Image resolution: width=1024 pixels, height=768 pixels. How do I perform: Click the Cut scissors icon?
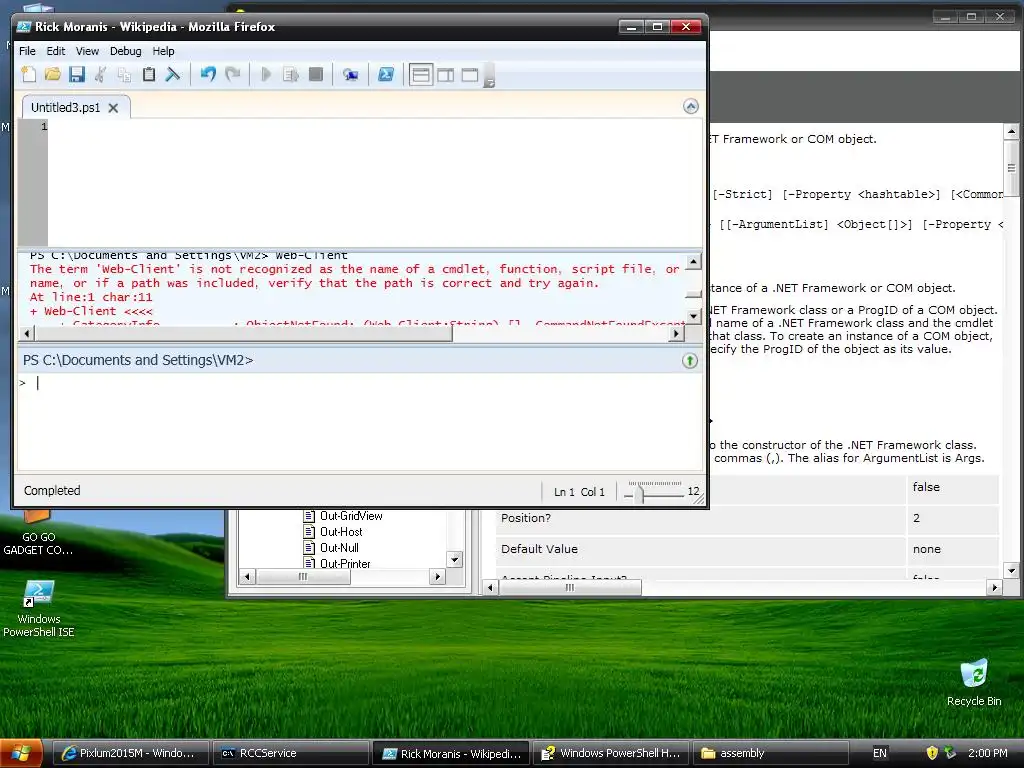101,74
